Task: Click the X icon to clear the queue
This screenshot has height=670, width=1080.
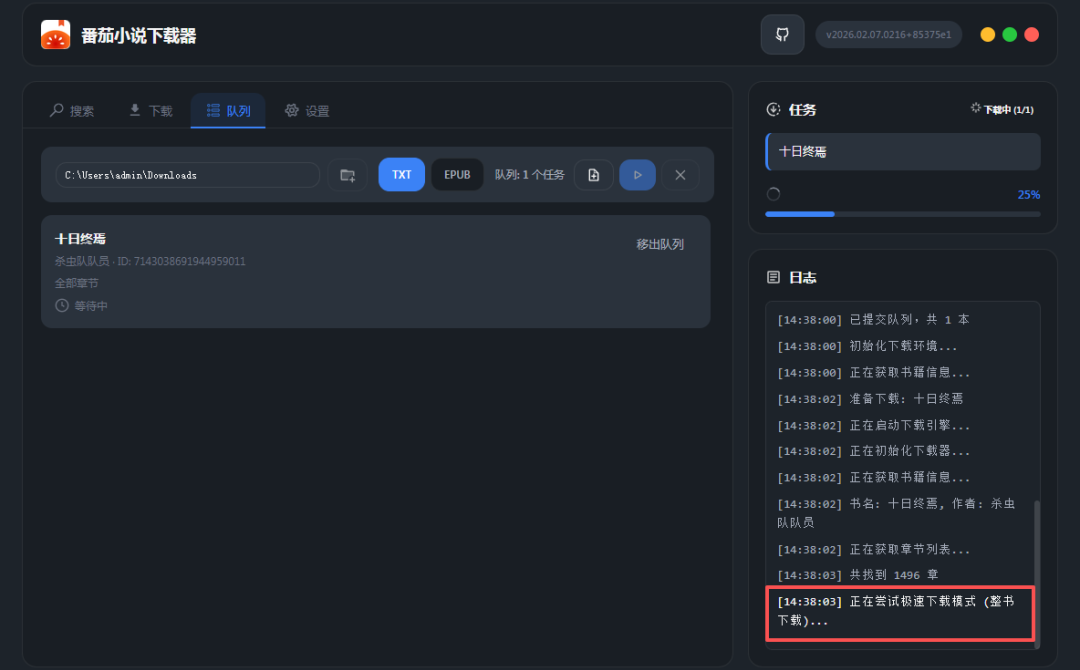Action: point(680,174)
